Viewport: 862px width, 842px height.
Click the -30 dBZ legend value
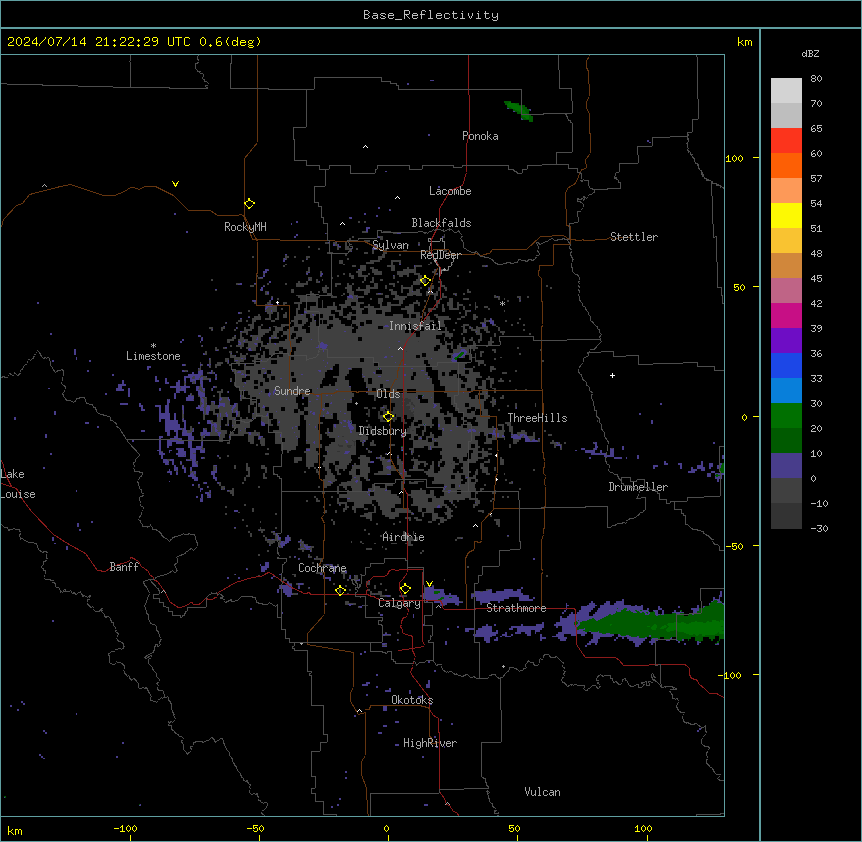tap(819, 528)
